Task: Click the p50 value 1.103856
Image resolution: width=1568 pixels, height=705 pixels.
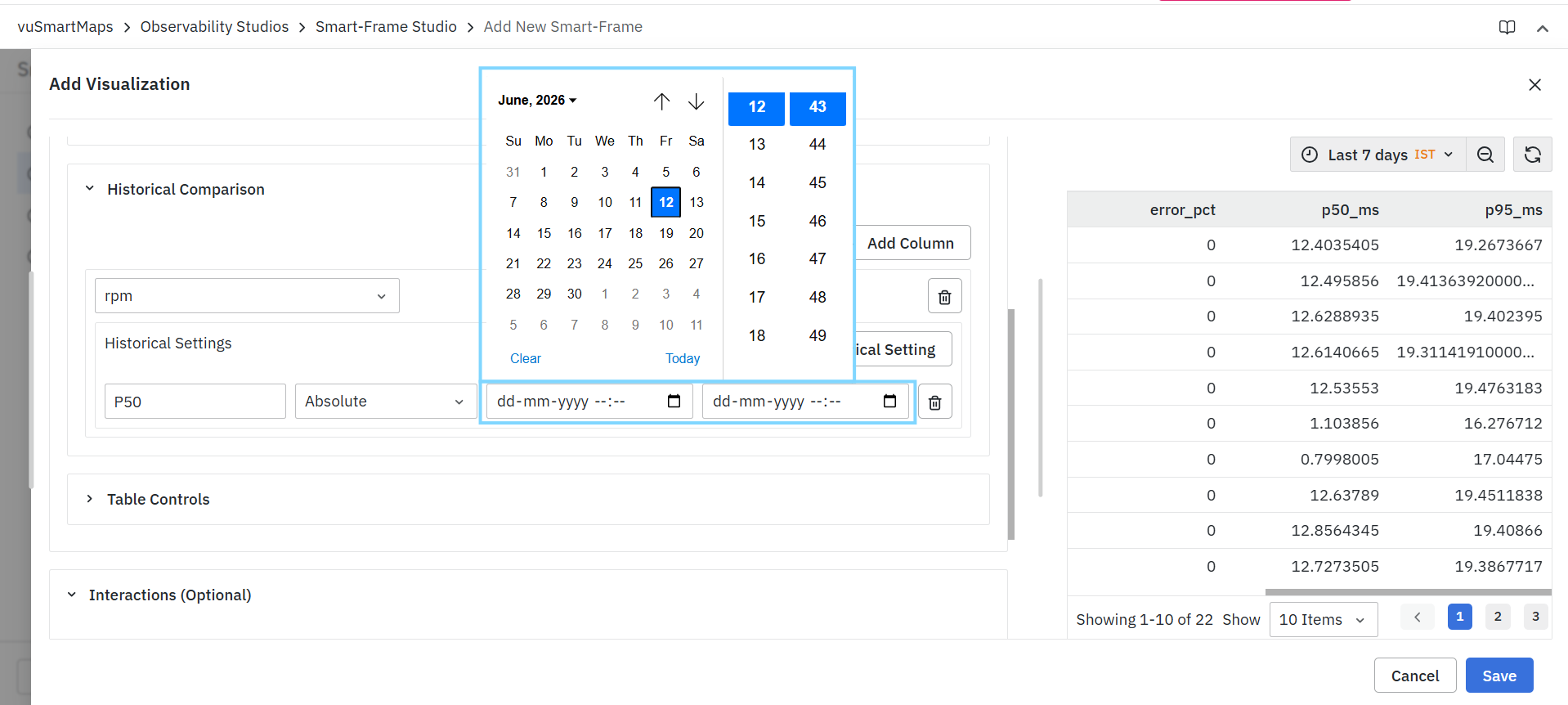Action: click(1344, 424)
